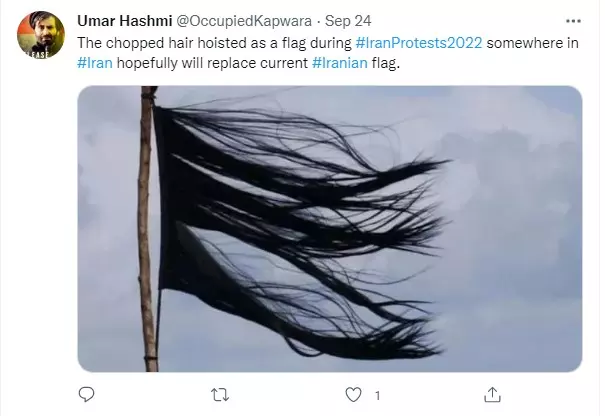Screen dimensions: 605x416
Task: Retweet this post using the retweet icon
Action: click(x=220, y=395)
